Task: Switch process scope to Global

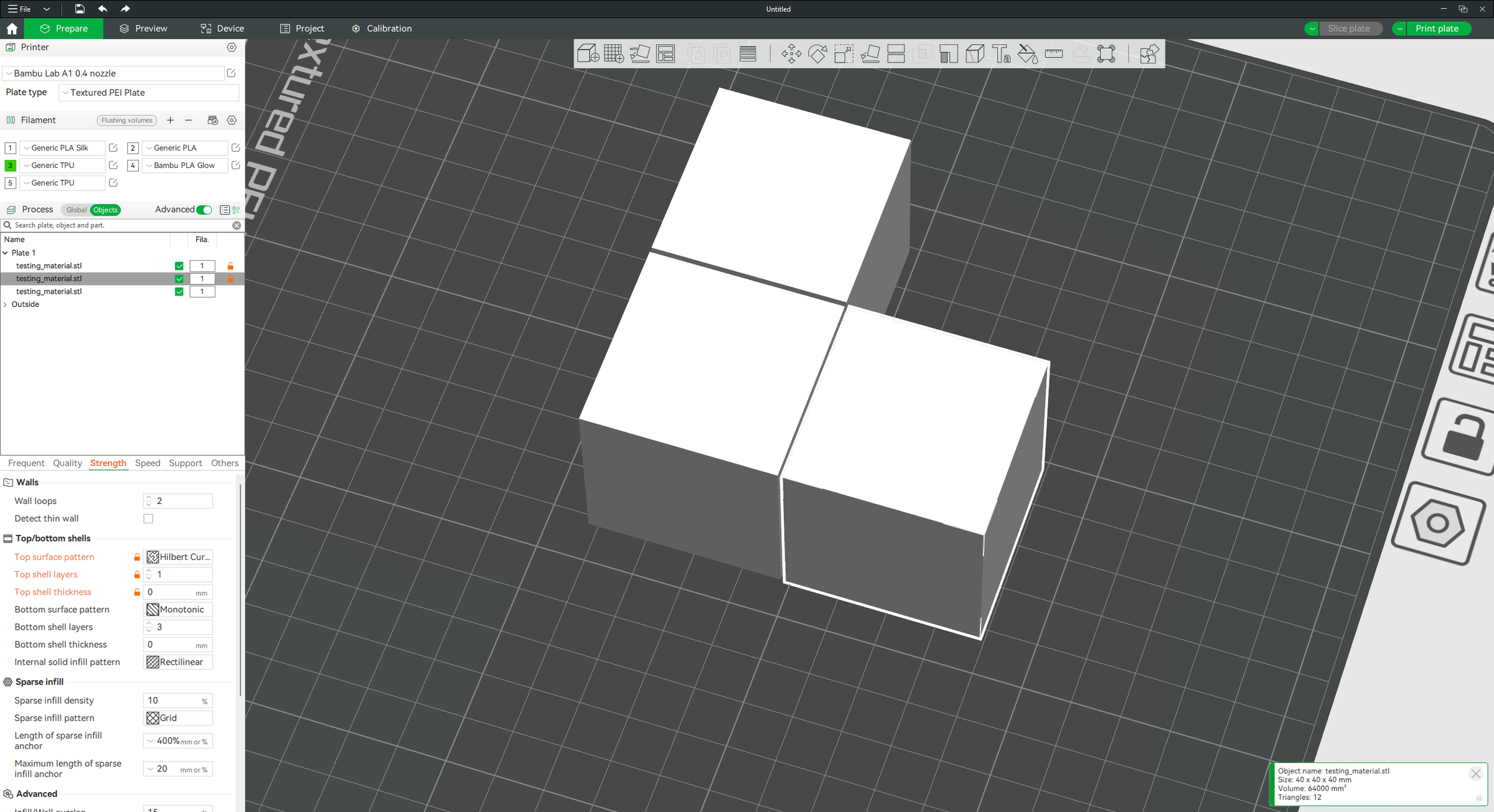Action: 76,210
